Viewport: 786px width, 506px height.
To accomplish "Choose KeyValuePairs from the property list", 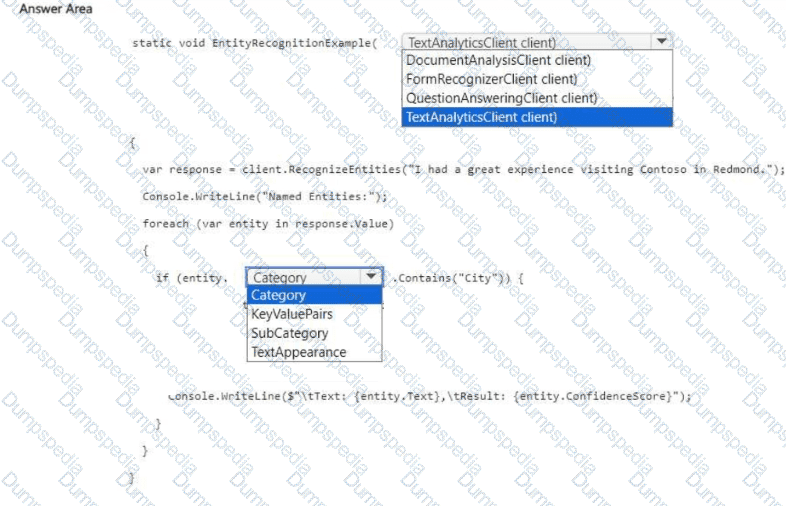I will [291, 314].
